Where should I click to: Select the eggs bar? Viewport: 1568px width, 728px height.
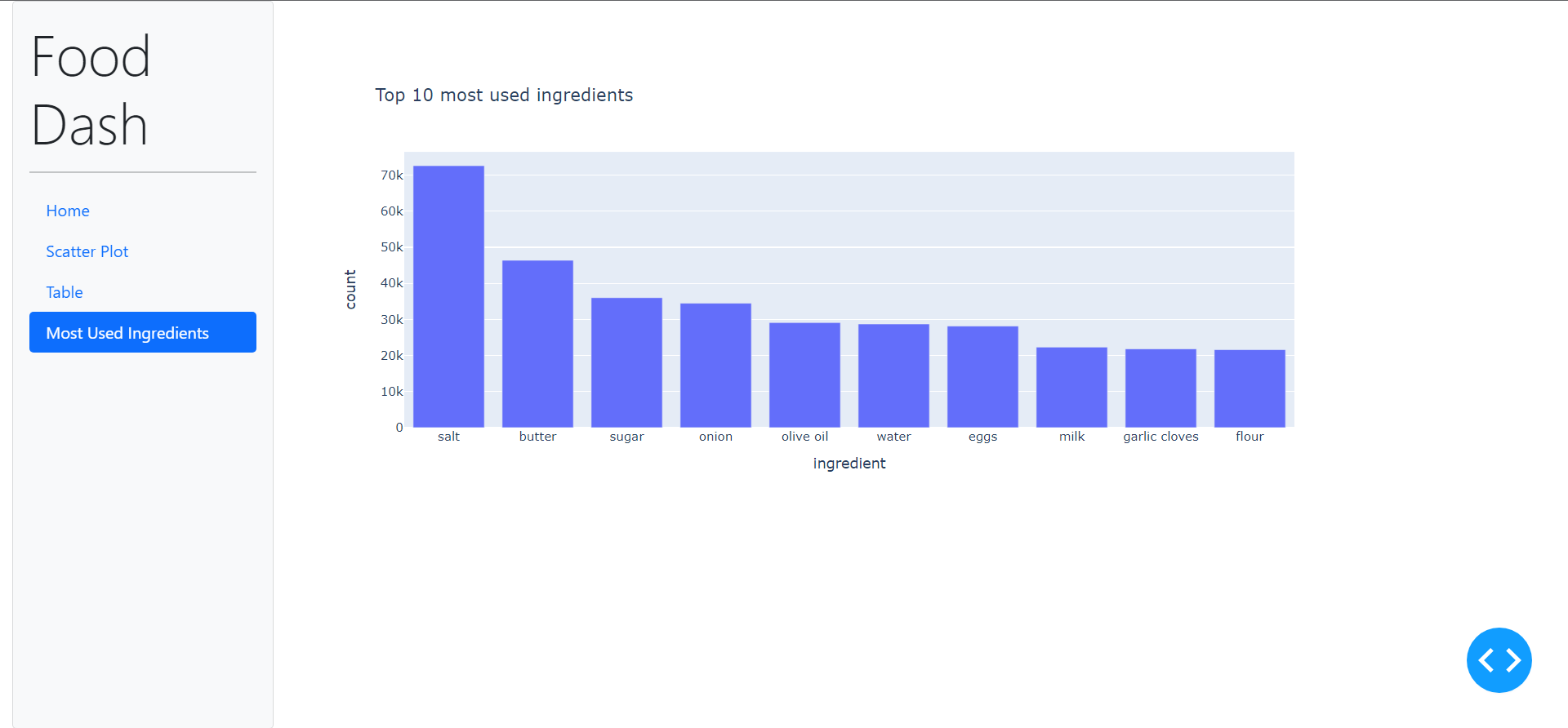[x=982, y=376]
